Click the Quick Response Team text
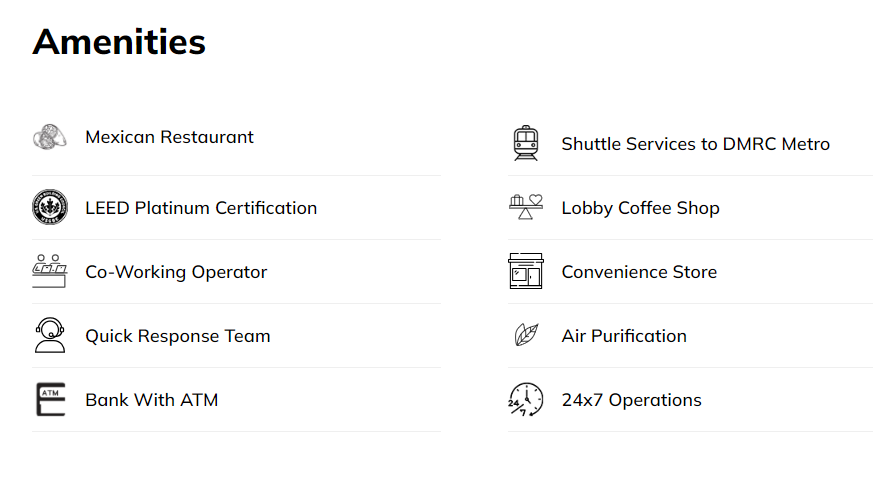 pyautogui.click(x=178, y=336)
